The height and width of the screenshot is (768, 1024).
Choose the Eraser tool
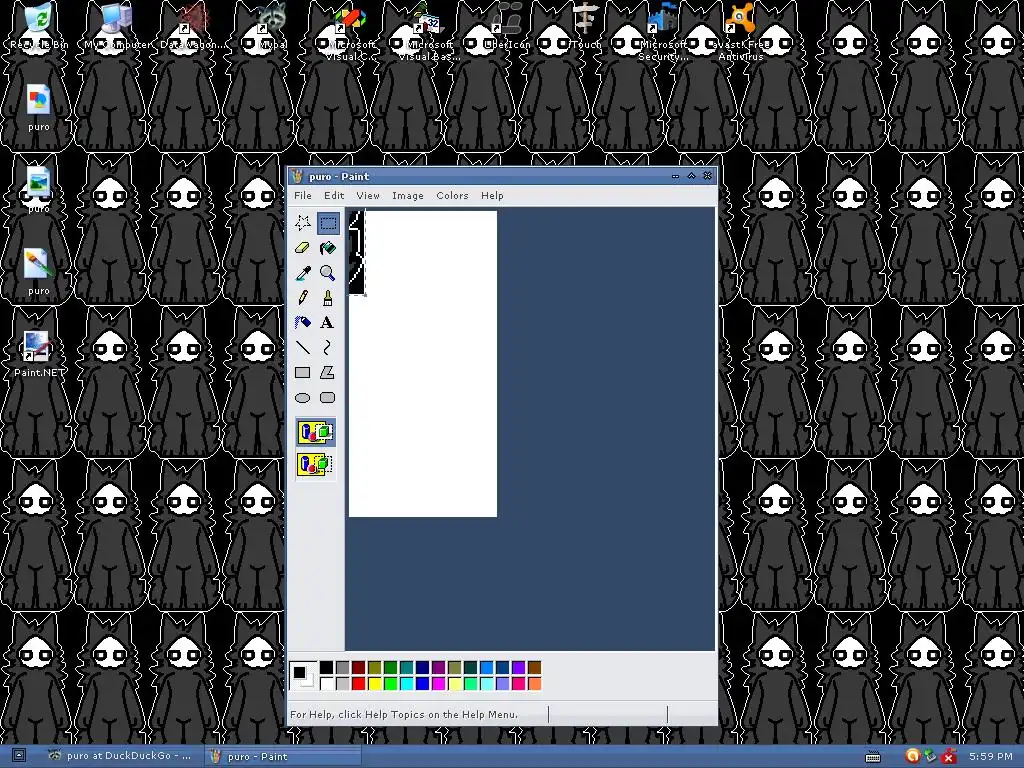(x=302, y=248)
